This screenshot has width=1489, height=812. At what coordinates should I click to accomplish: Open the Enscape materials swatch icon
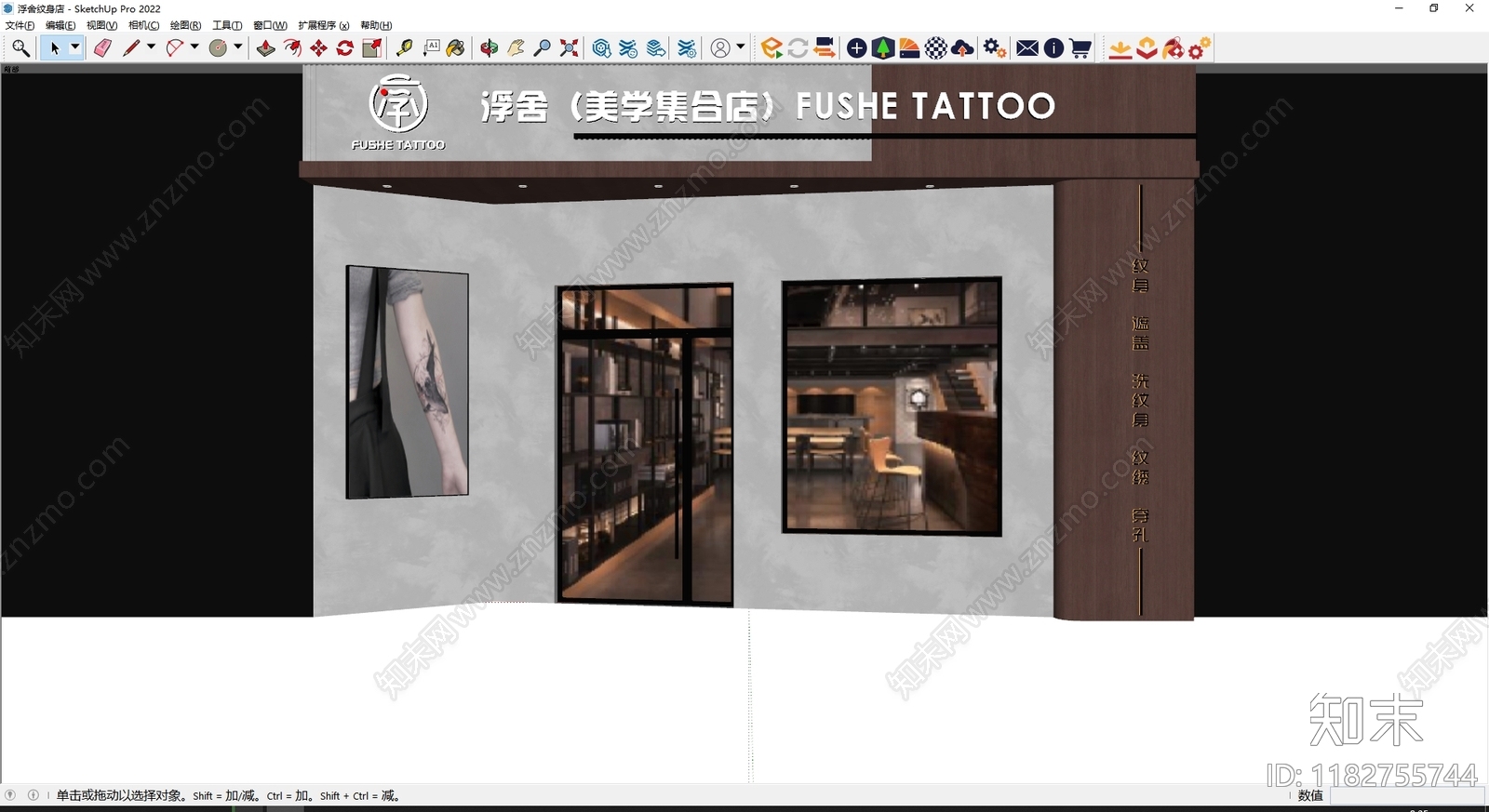pyautogui.click(x=910, y=48)
